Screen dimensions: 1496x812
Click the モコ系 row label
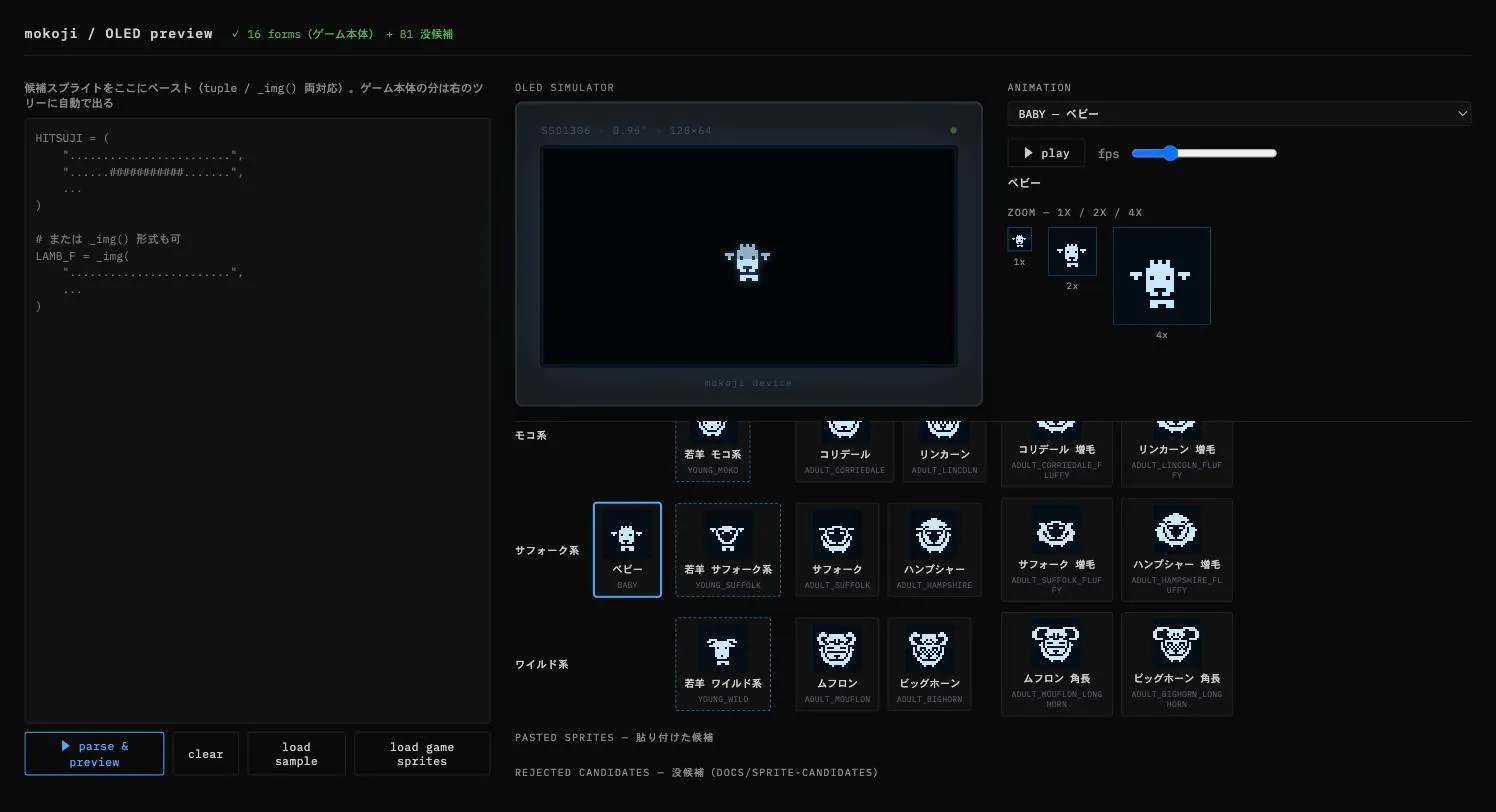click(x=531, y=435)
